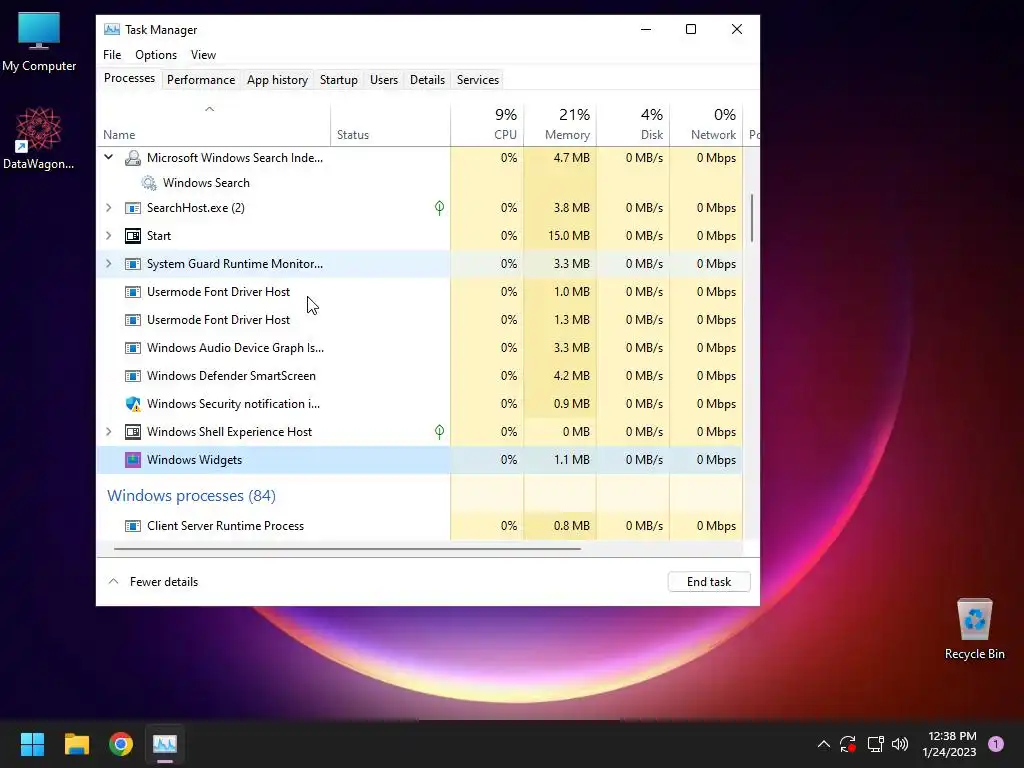Select the 1.3 MB Usermode Font Driver Host row

point(419,320)
